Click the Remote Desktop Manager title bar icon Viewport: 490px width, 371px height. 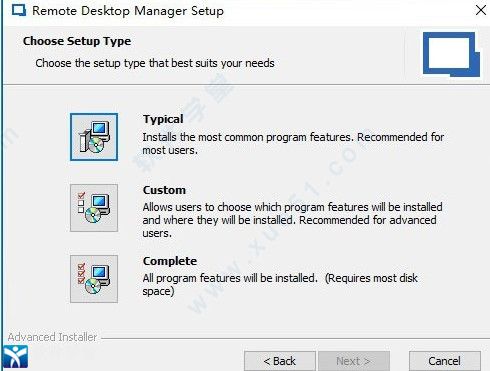[x=18, y=11]
